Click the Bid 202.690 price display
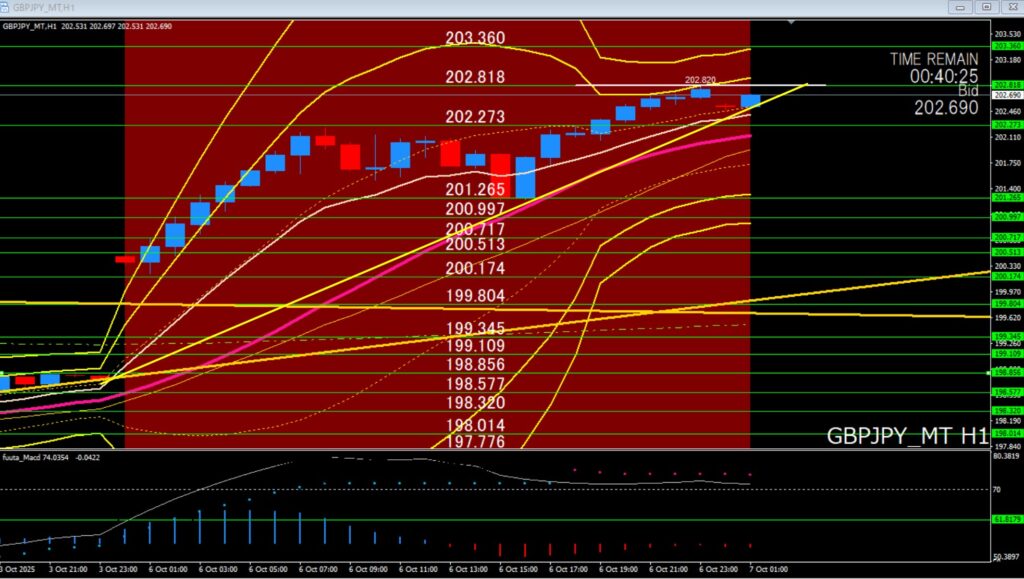Image resolution: width=1024 pixels, height=579 pixels. point(946,107)
